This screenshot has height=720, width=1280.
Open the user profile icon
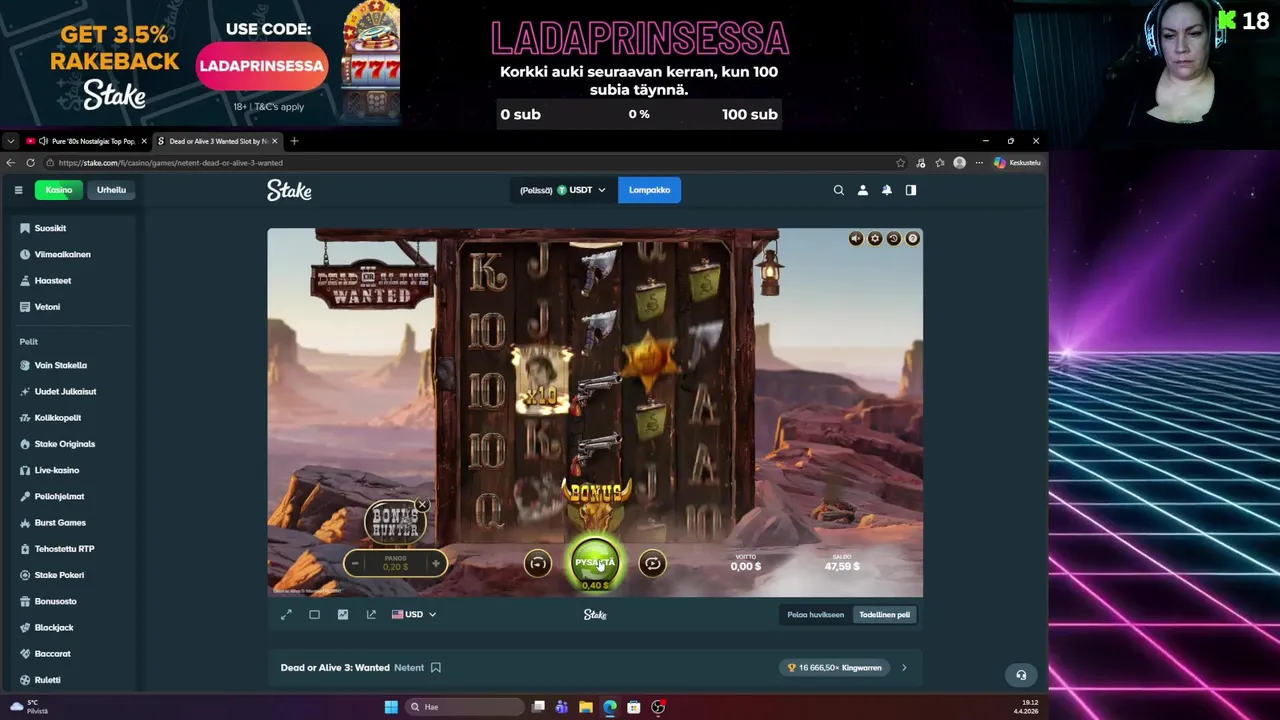[x=863, y=190]
